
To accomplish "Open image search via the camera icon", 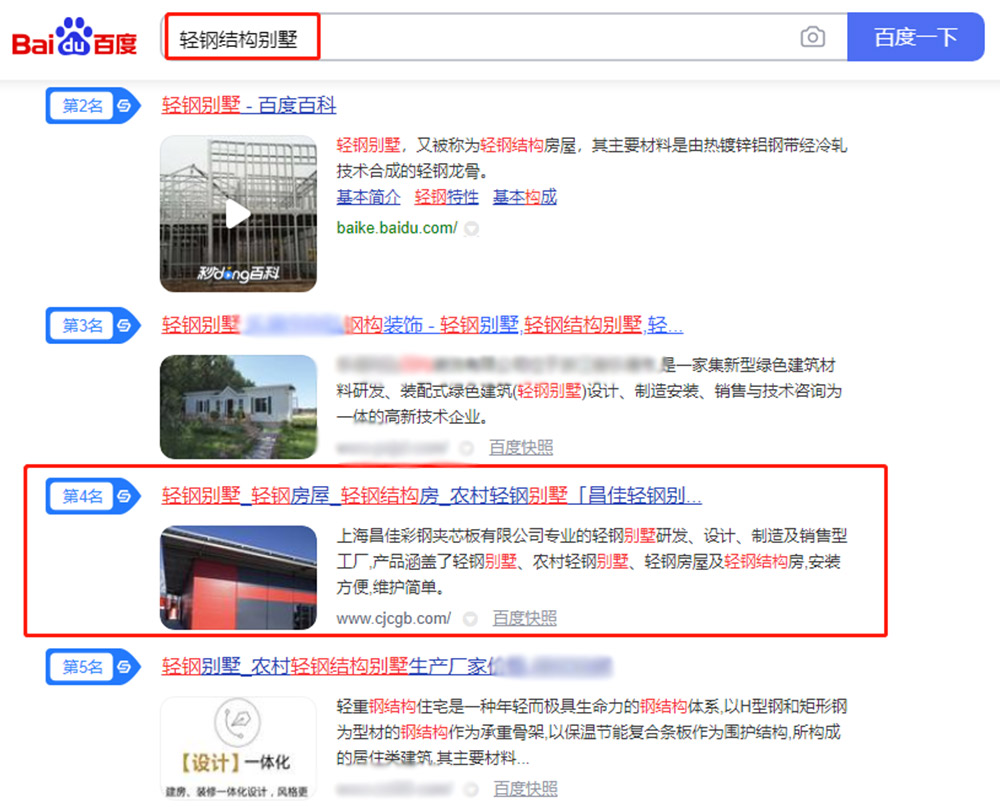I will click(x=813, y=36).
